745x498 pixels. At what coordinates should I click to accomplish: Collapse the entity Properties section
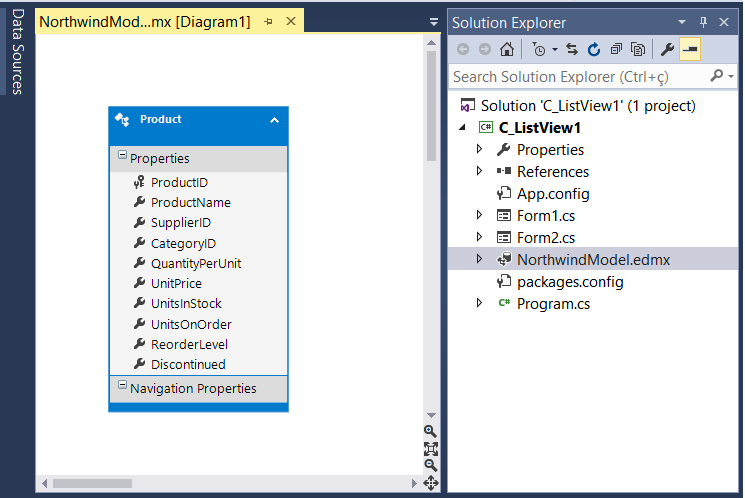click(x=122, y=155)
